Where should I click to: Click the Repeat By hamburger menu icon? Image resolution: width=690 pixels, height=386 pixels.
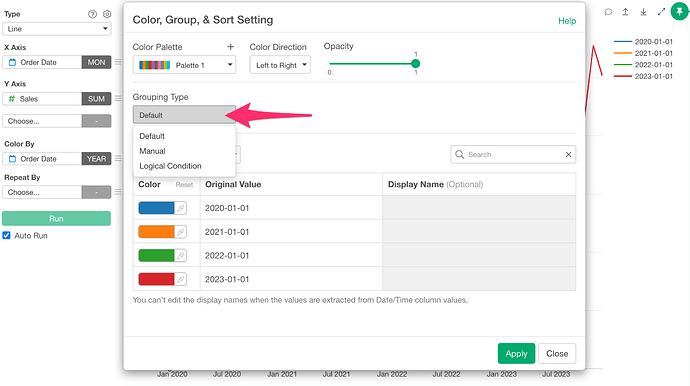tap(118, 192)
